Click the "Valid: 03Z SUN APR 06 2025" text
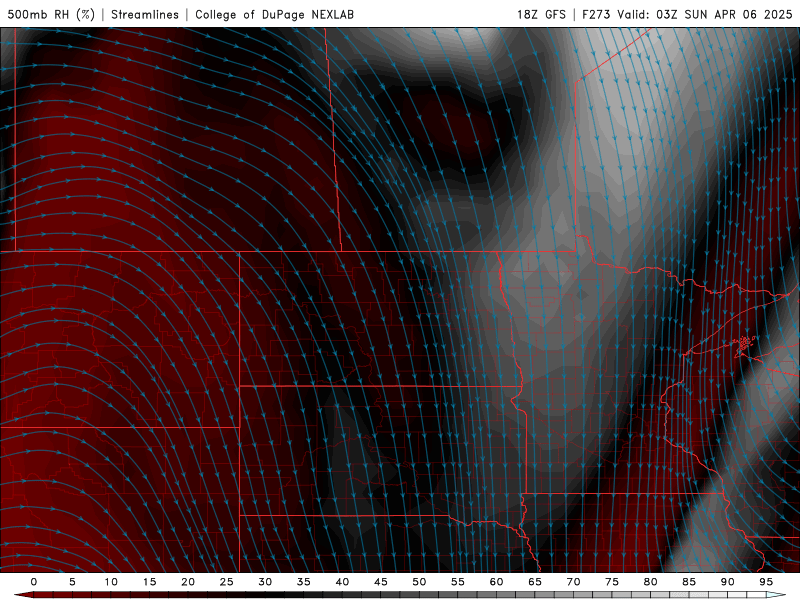 705,14
